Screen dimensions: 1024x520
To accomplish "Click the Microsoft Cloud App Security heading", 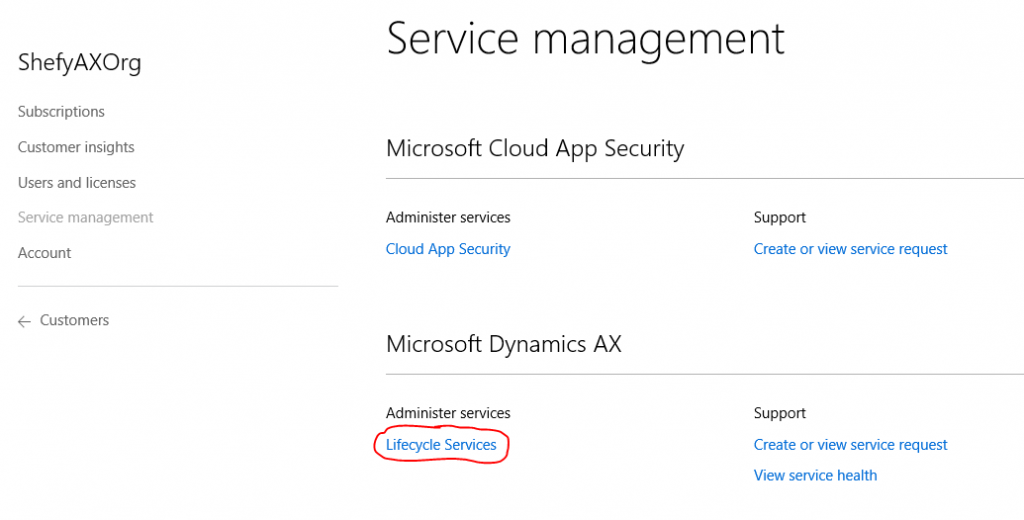I will tap(535, 149).
